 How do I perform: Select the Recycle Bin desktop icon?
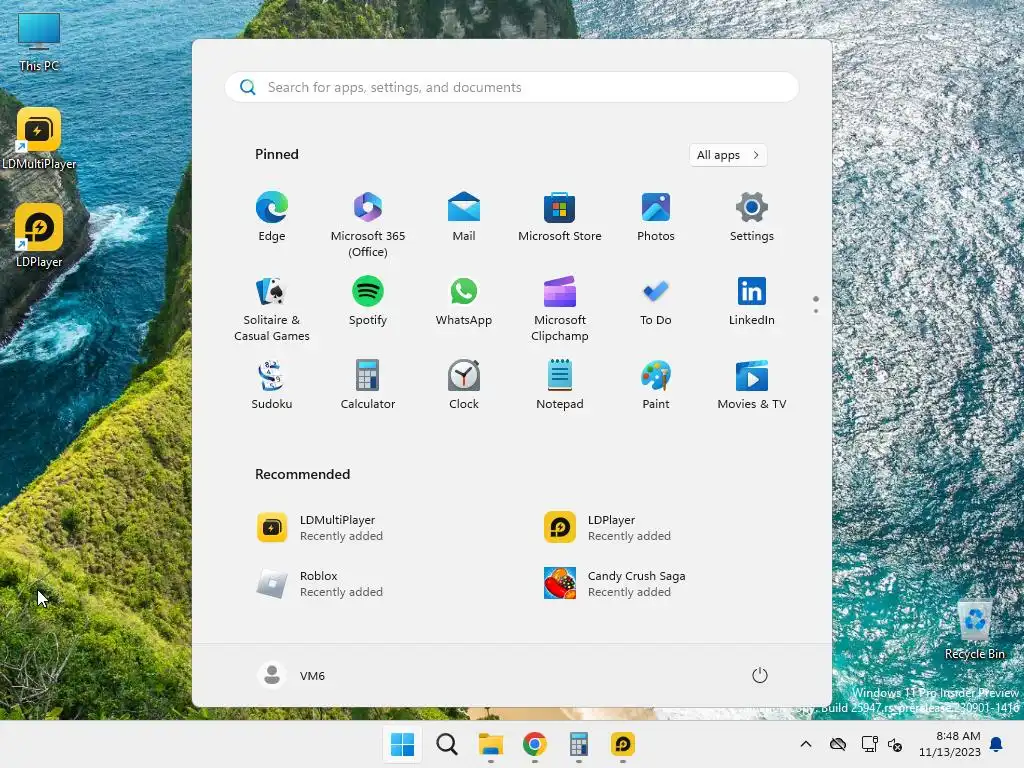(975, 629)
